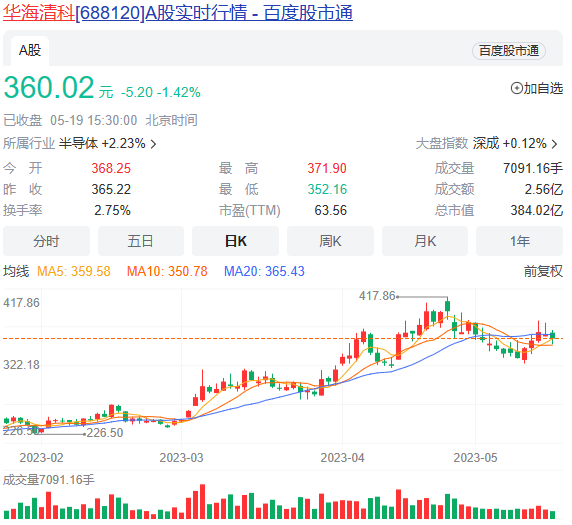The width and height of the screenshot is (572, 525).
Task: Click the 成交量7091.16手 volume chart label
Action: click(x=49, y=480)
